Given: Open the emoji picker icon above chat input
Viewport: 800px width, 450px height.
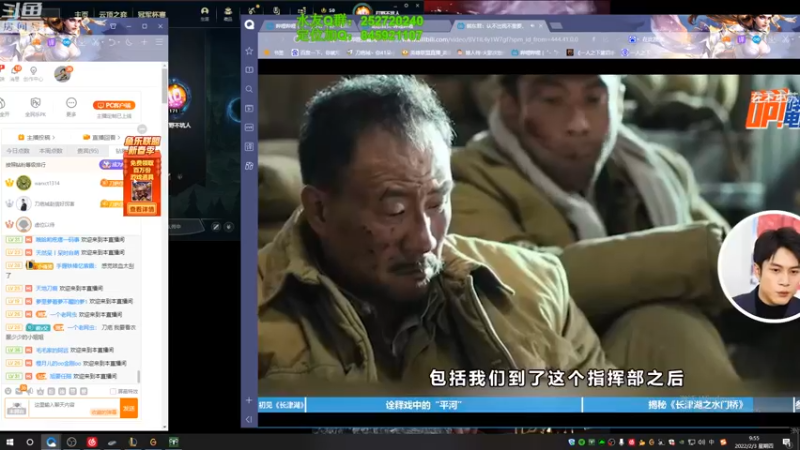Looking at the screenshot, I should click(x=8, y=391).
